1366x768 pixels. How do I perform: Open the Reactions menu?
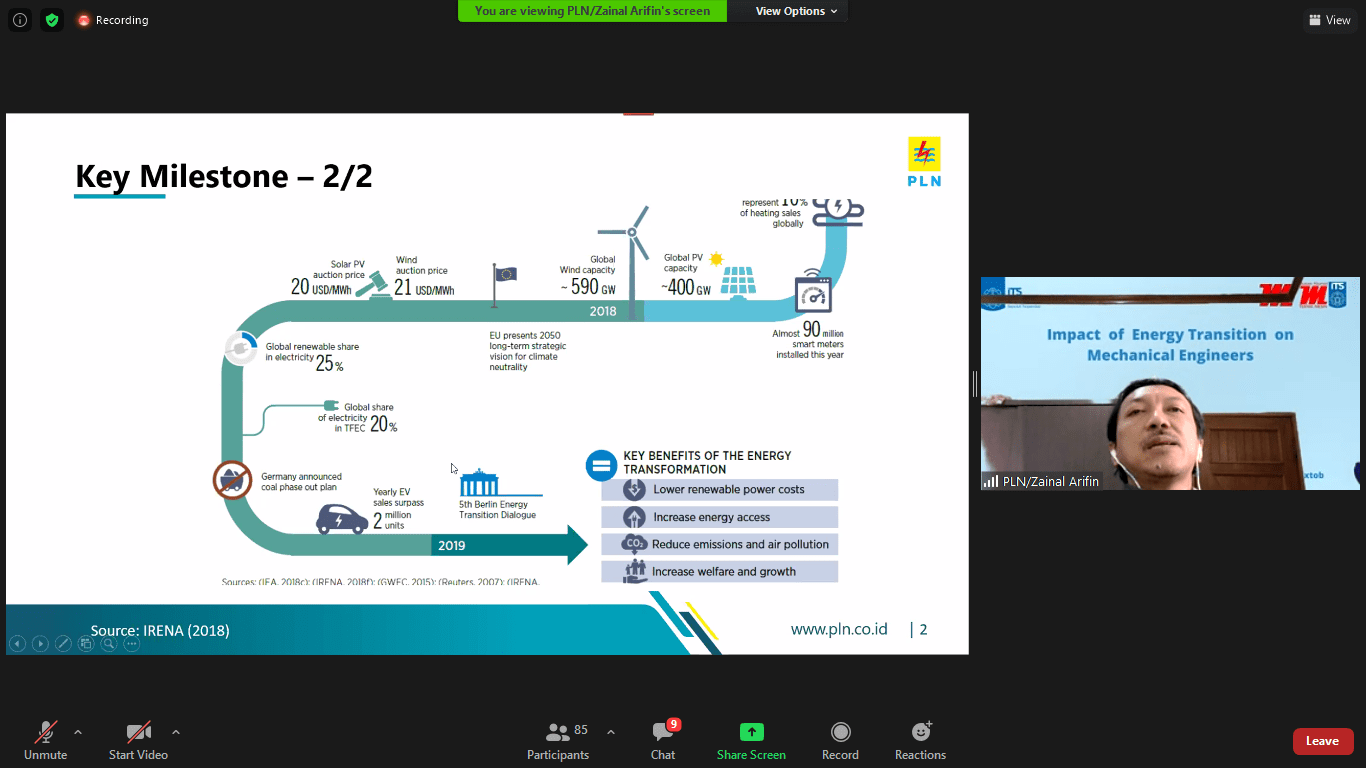tap(920, 741)
